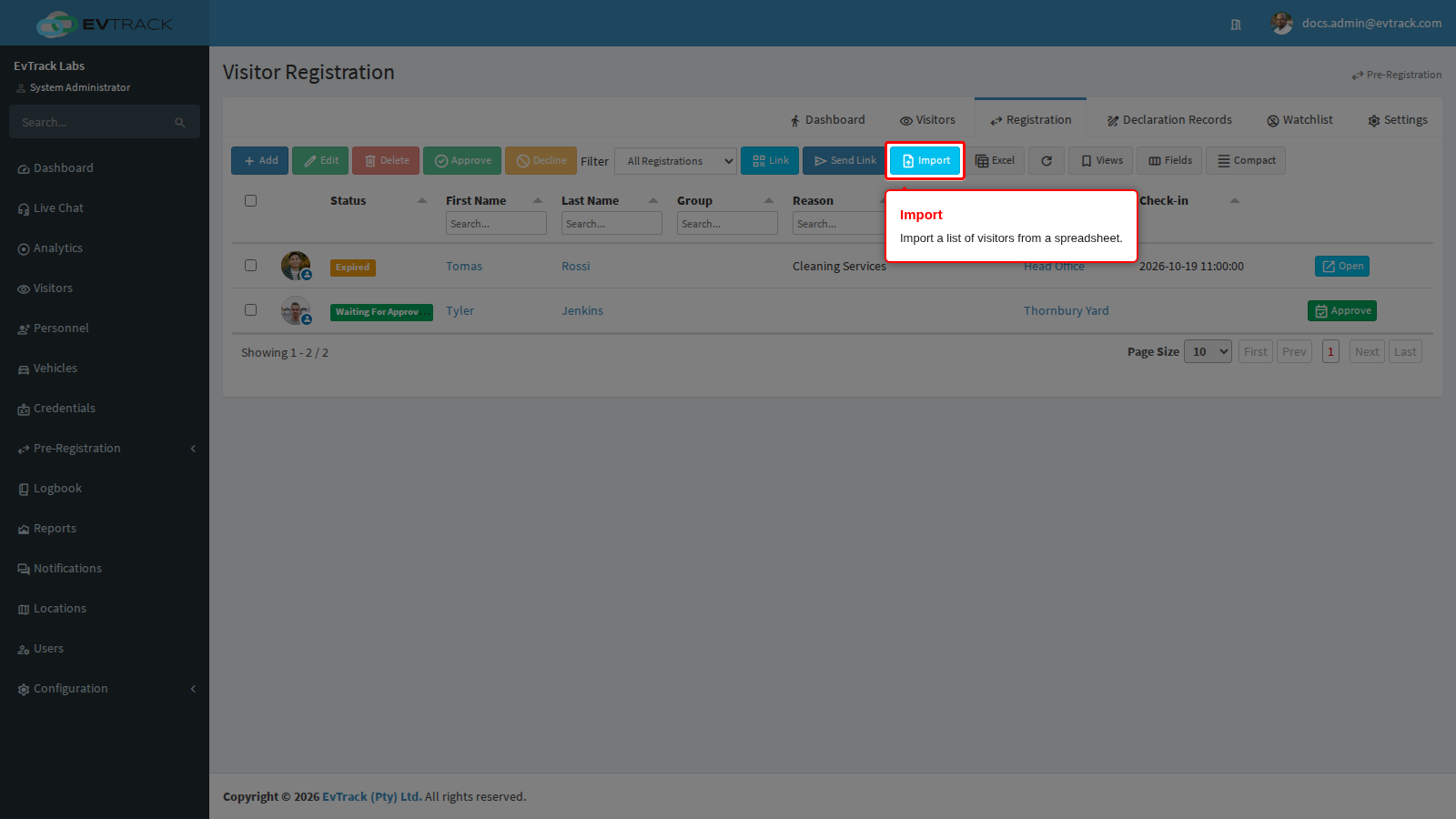The height and width of the screenshot is (819, 1456).
Task: Click the Add registration button
Action: (x=260, y=161)
